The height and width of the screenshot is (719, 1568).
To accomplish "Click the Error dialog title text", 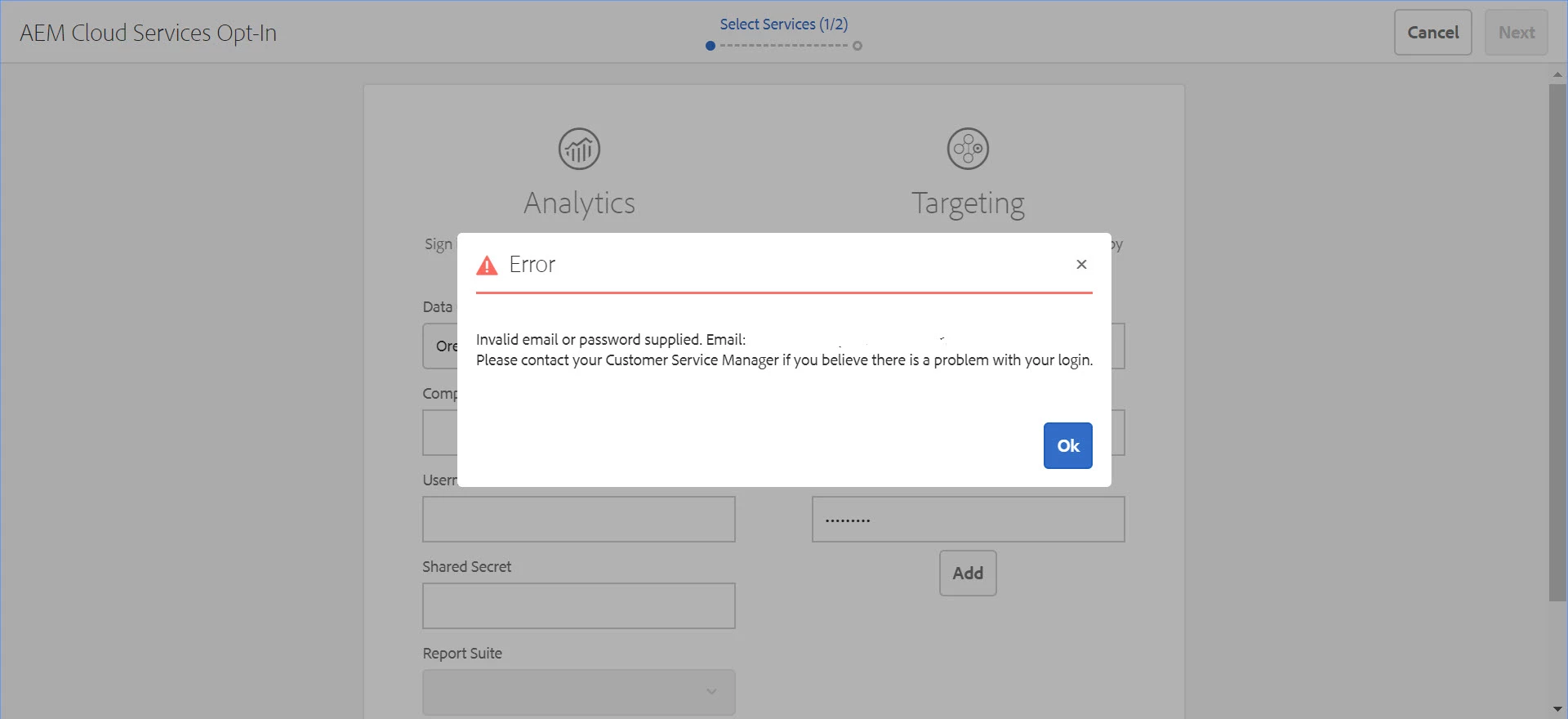I will click(532, 264).
